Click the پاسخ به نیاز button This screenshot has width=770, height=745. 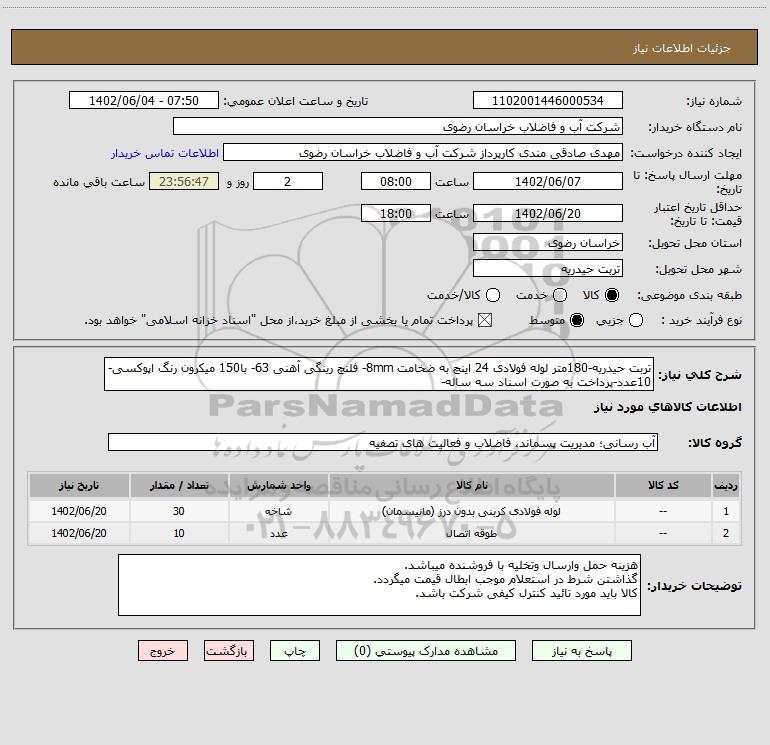tap(582, 651)
